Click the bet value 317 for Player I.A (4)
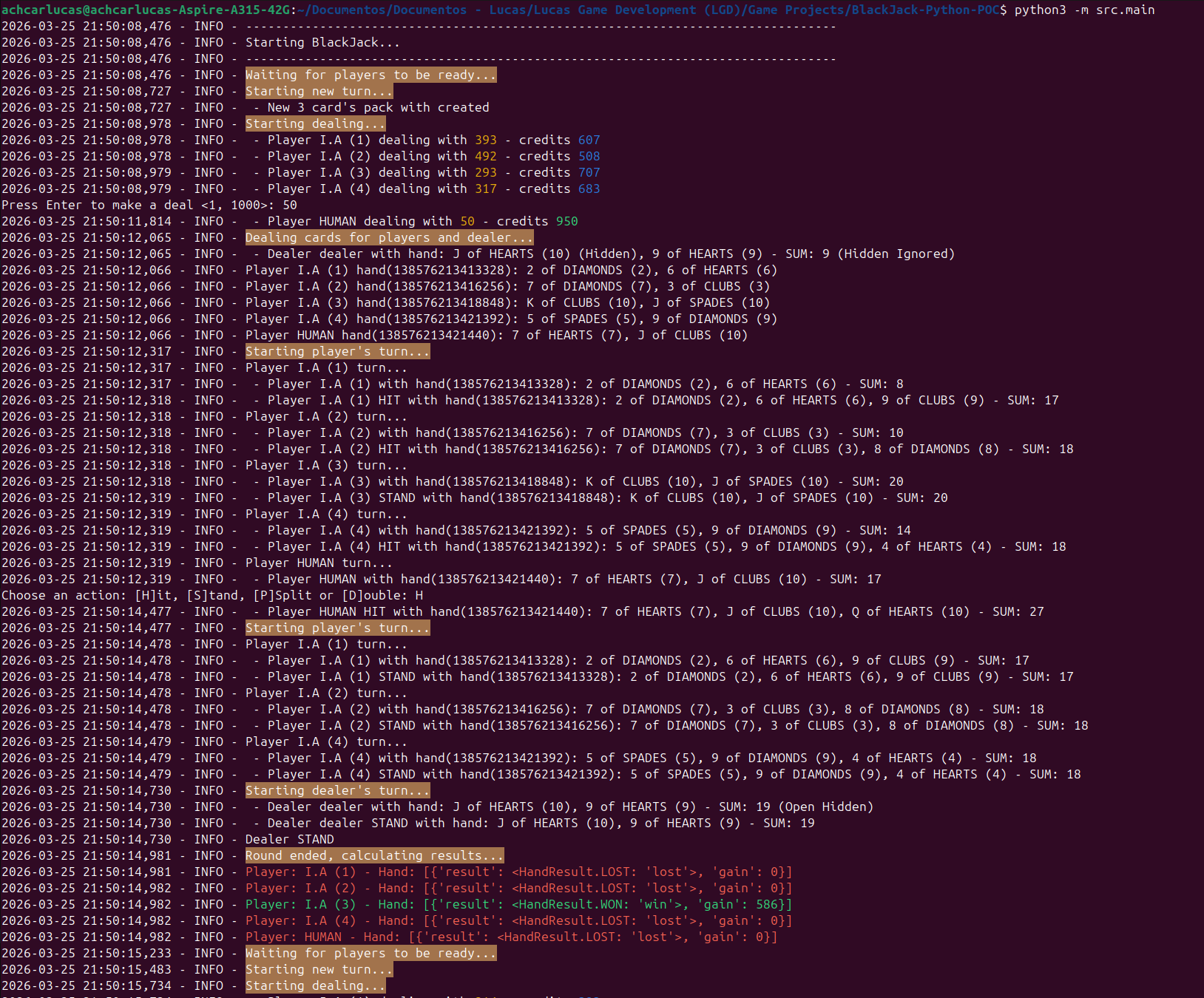The width and height of the screenshot is (1204, 998). click(x=486, y=189)
